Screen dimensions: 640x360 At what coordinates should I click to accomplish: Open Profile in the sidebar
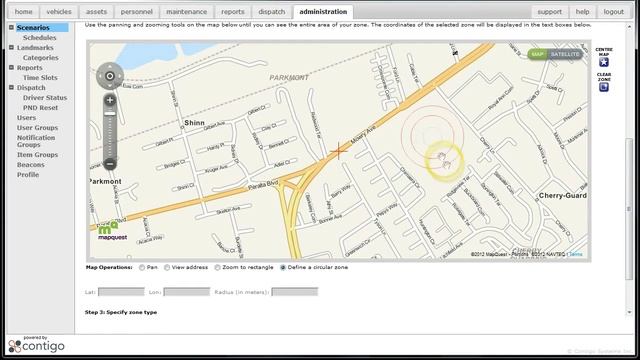[x=28, y=175]
